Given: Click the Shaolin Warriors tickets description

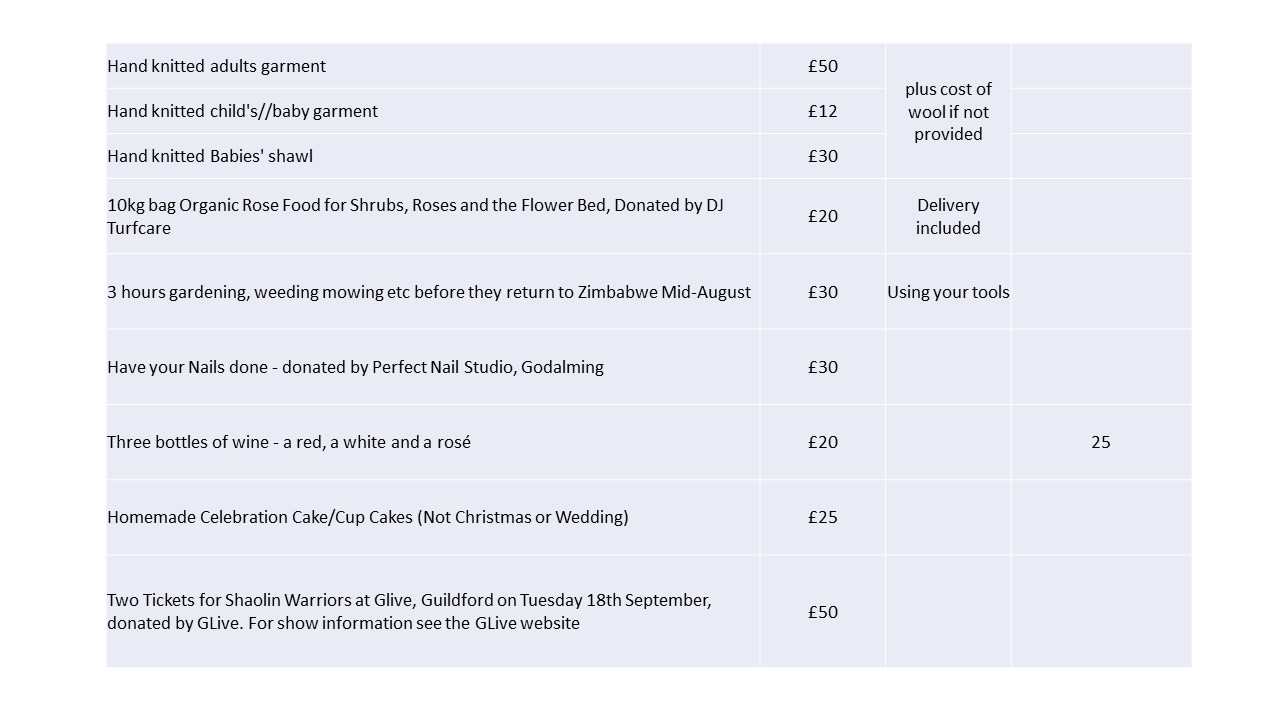Looking at the screenshot, I should tap(409, 611).
